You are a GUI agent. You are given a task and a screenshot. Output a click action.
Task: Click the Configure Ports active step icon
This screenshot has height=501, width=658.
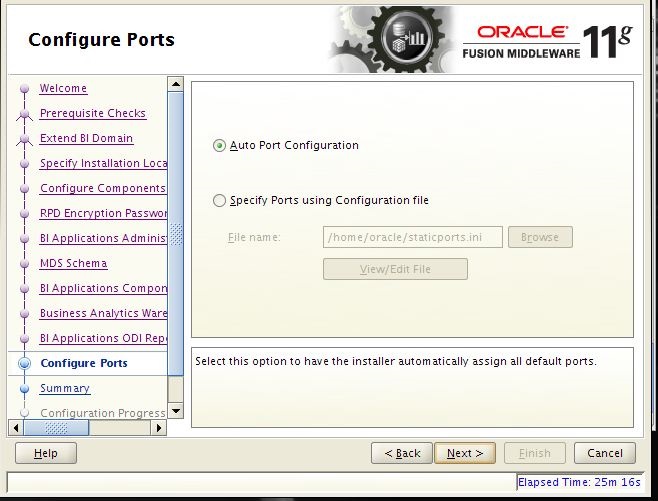(24, 363)
